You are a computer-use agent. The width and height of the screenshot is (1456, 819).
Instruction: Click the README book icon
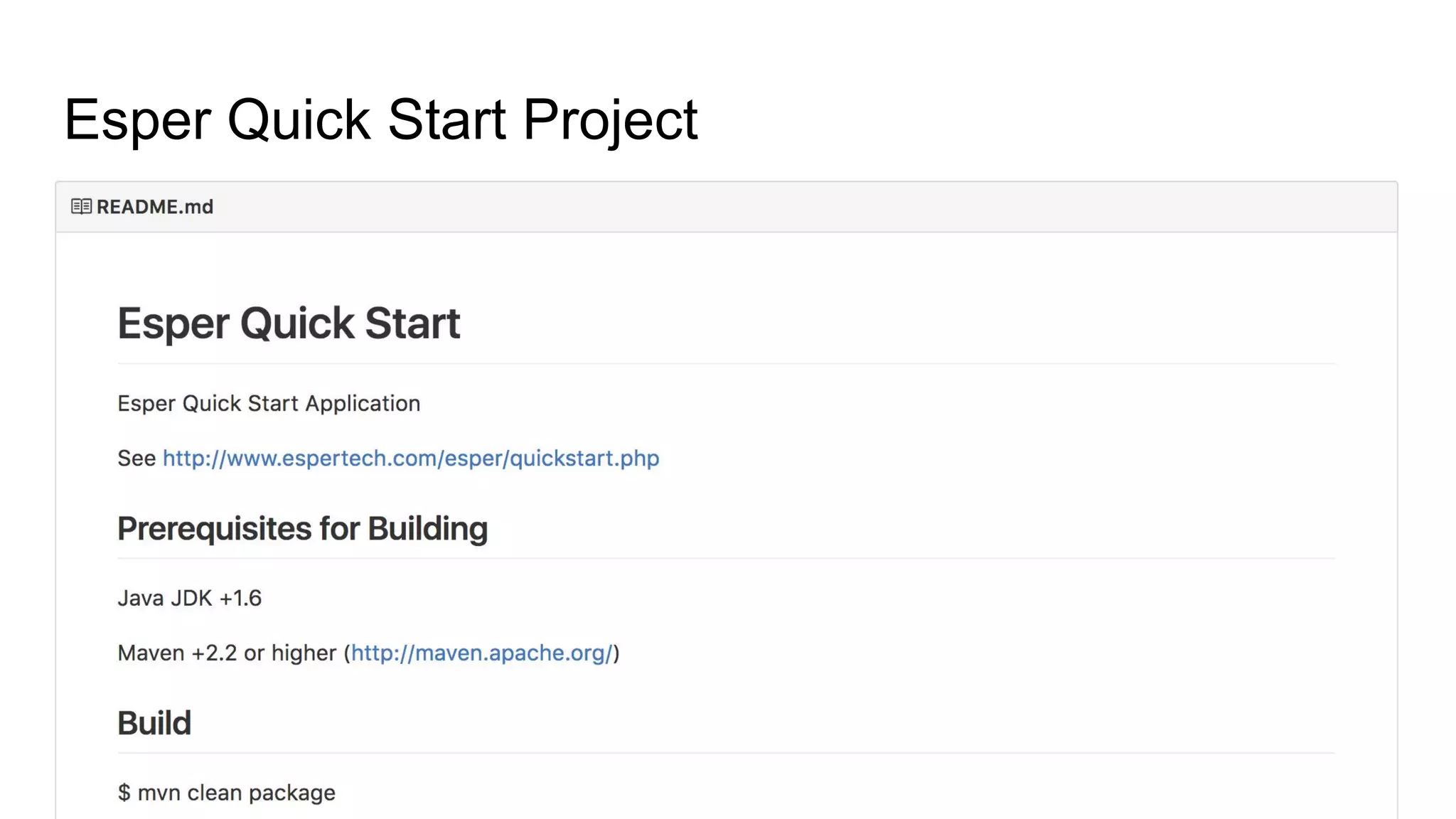pos(81,207)
